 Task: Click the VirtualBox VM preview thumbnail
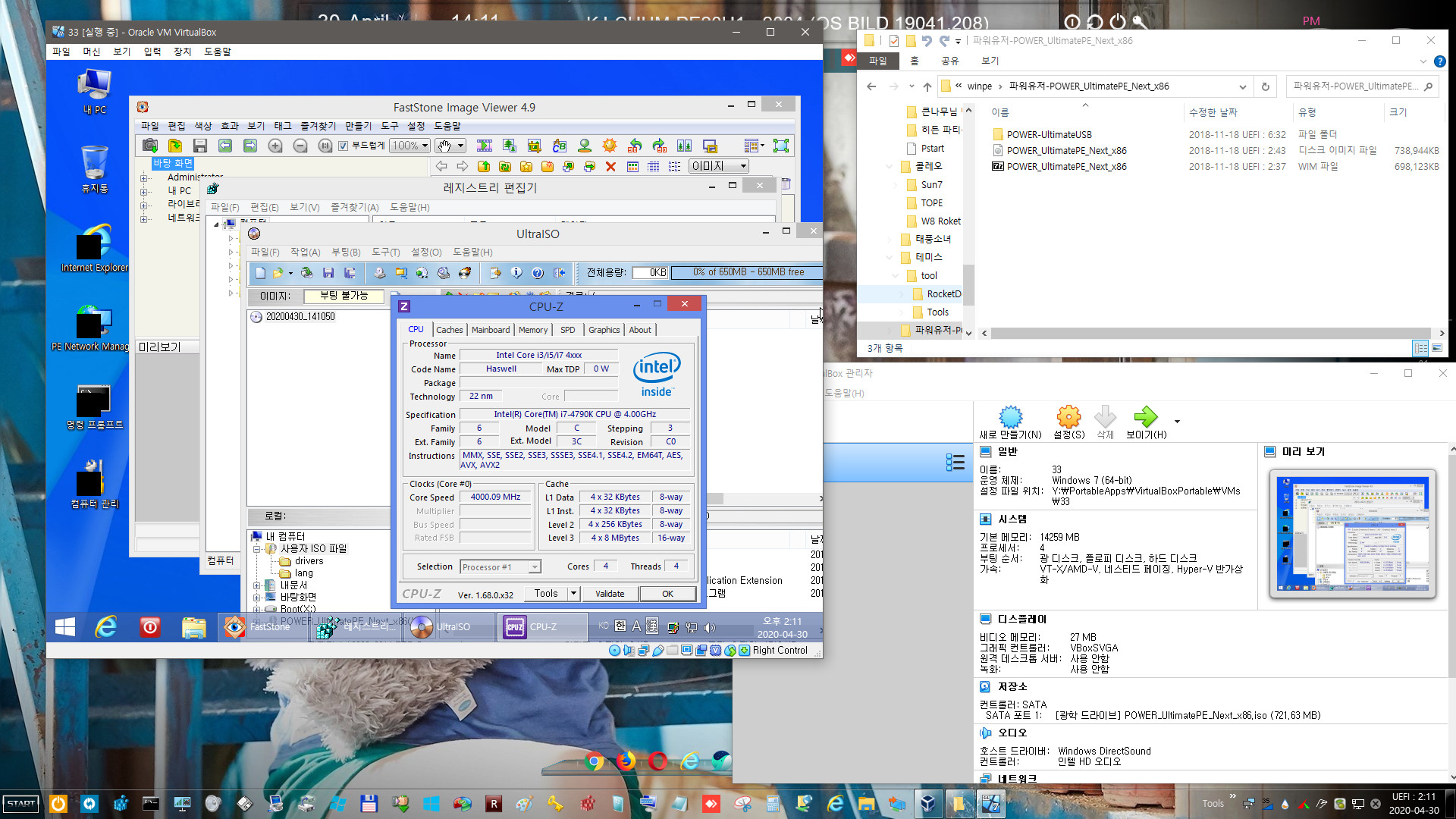click(1352, 534)
